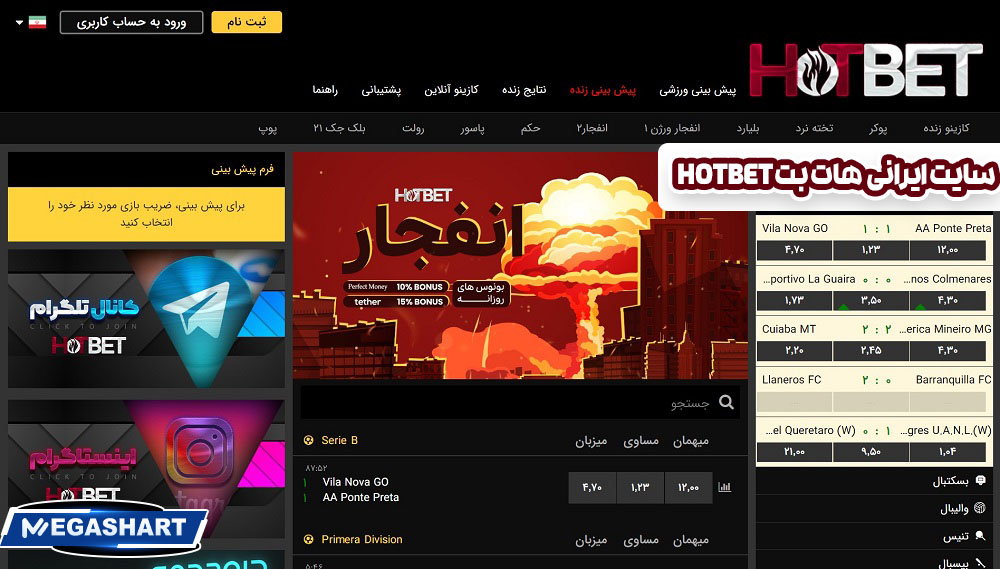1000x569 pixels.
Task: Select پوپ in the games bar
Action: pos(267,128)
